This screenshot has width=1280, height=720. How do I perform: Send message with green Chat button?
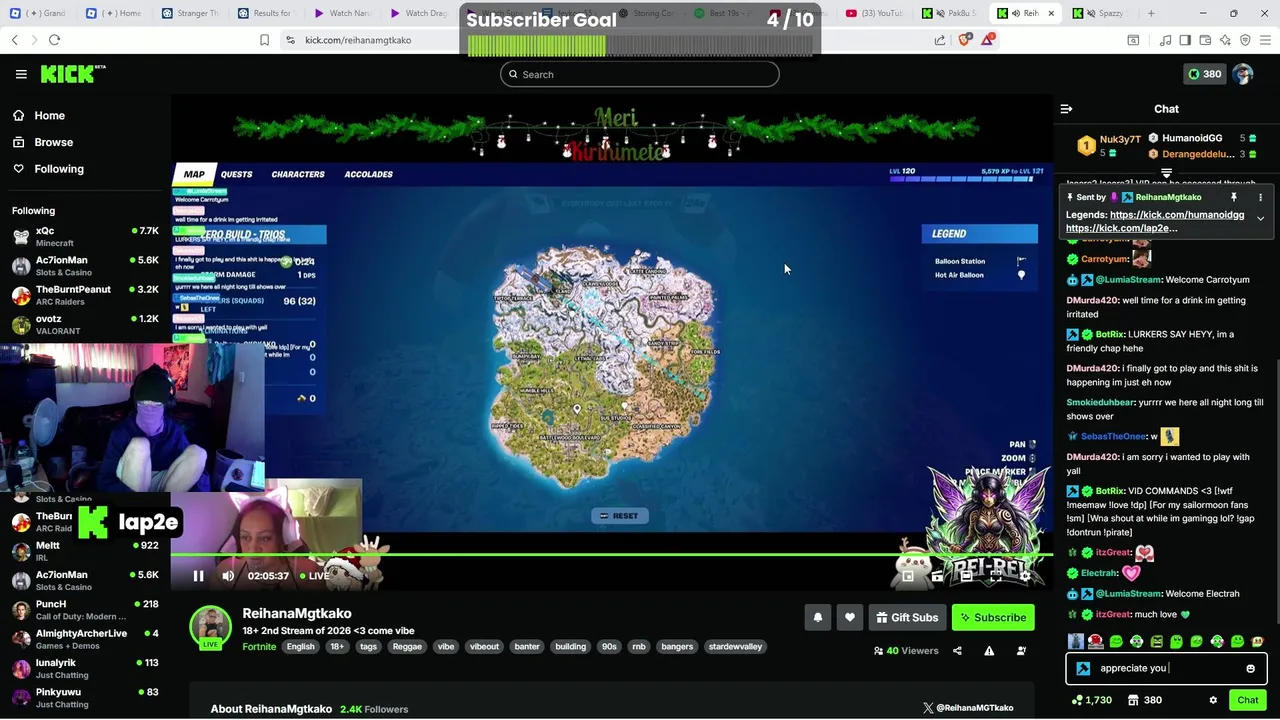coord(1247,701)
